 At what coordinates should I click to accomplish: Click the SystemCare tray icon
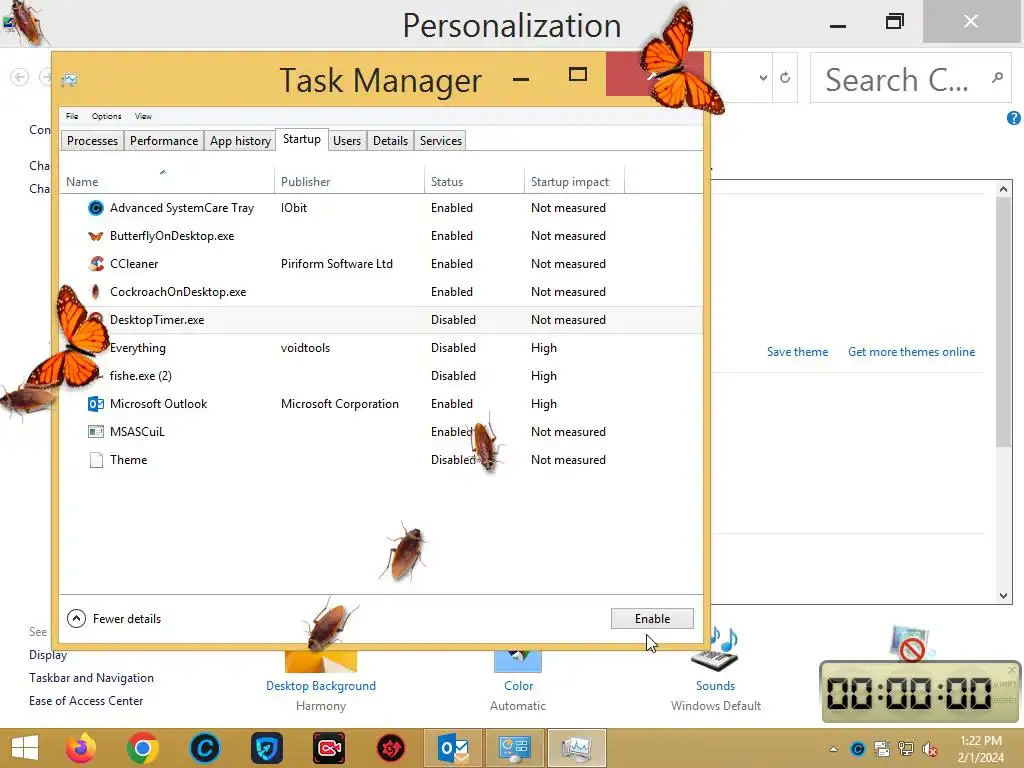[857, 749]
